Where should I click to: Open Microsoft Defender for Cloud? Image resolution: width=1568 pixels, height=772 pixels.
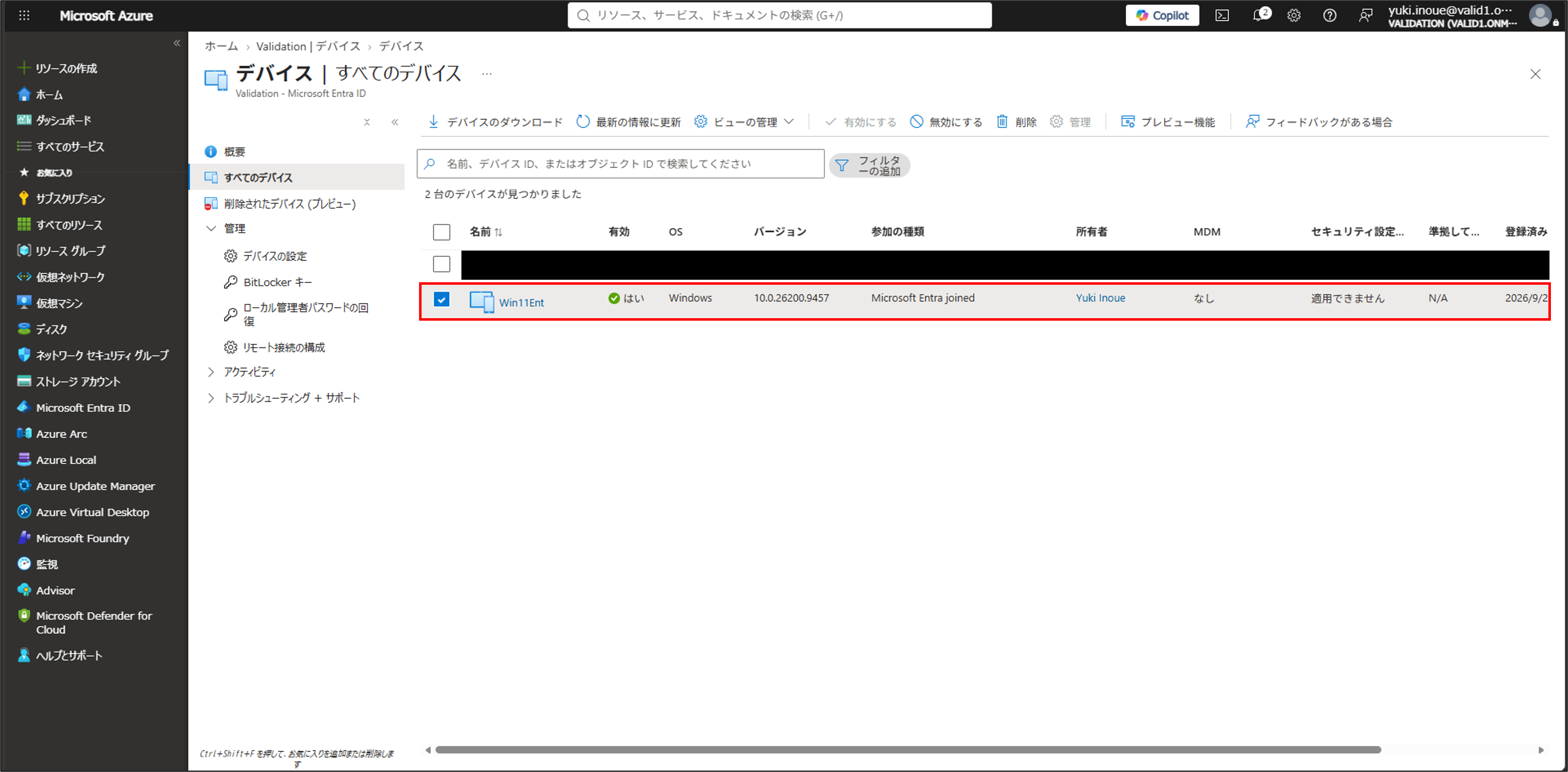tap(85, 623)
